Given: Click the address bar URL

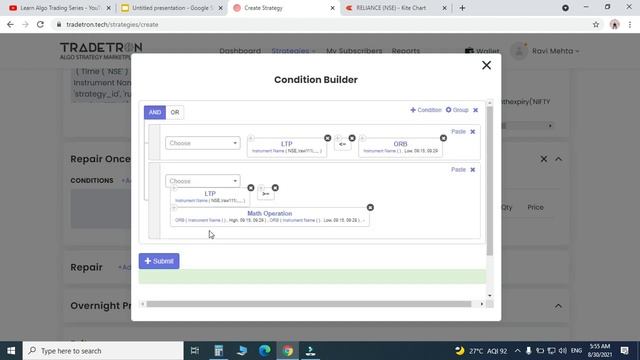Looking at the screenshot, I should click(112, 24).
